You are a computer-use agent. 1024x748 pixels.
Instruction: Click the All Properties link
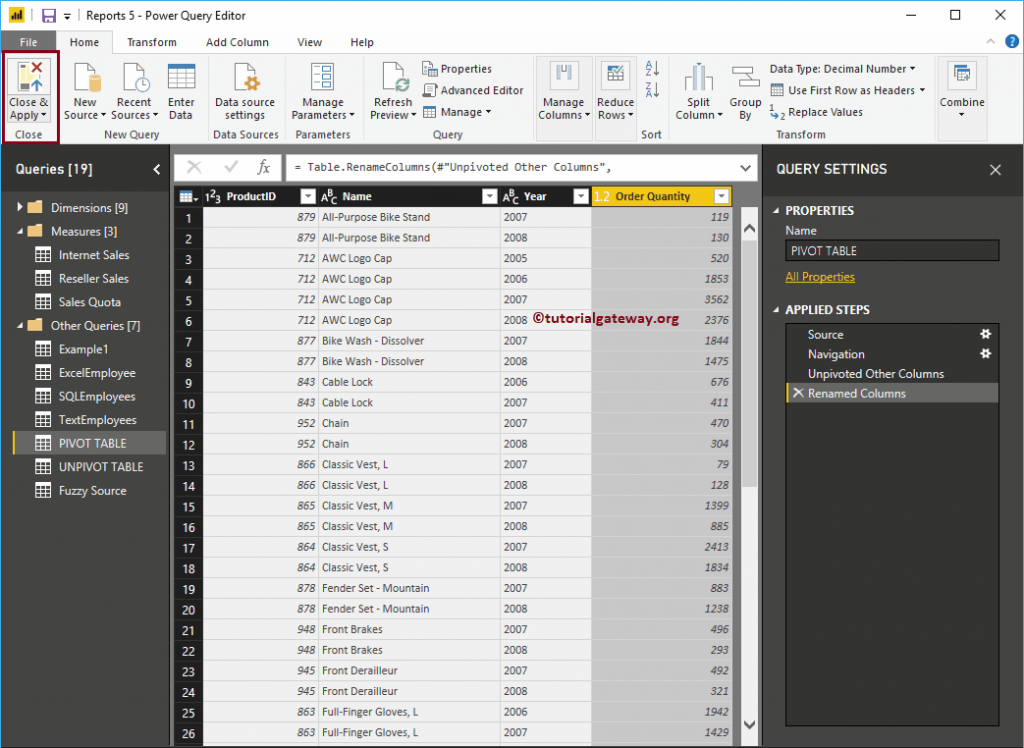tap(820, 277)
